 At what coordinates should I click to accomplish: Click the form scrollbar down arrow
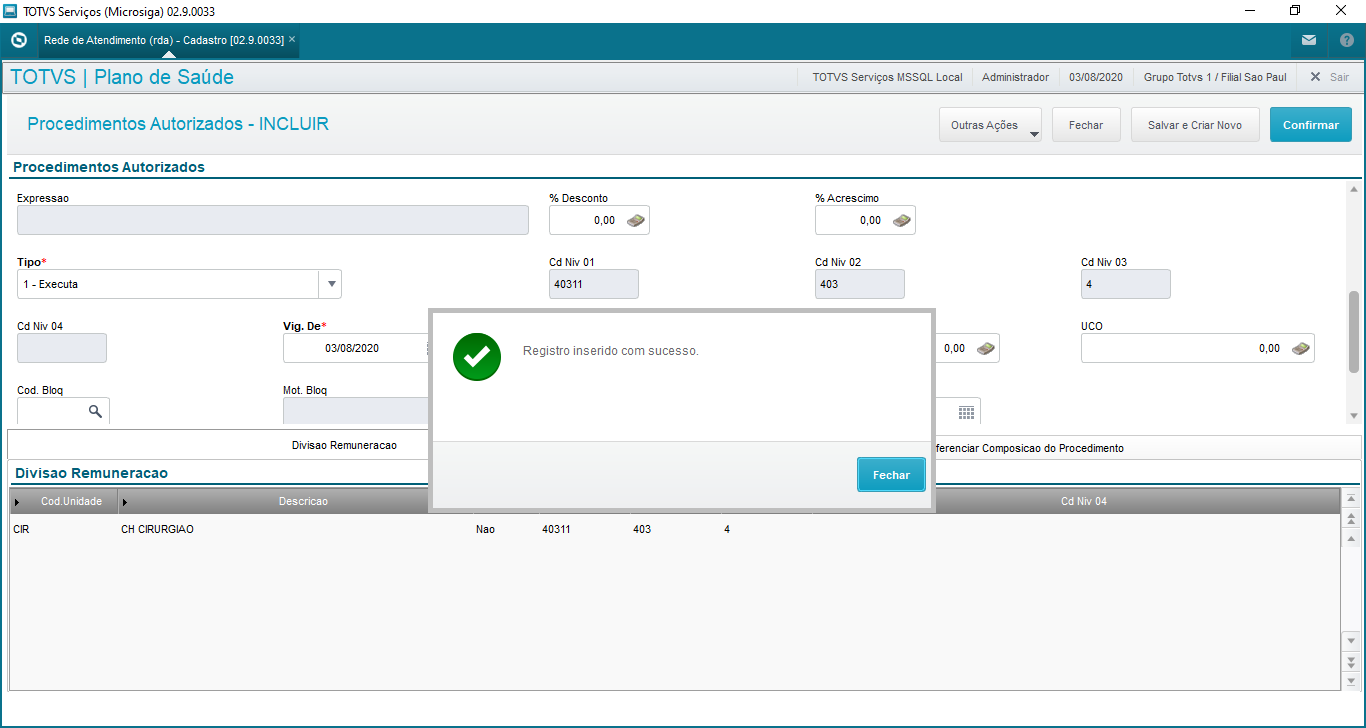[x=1354, y=416]
